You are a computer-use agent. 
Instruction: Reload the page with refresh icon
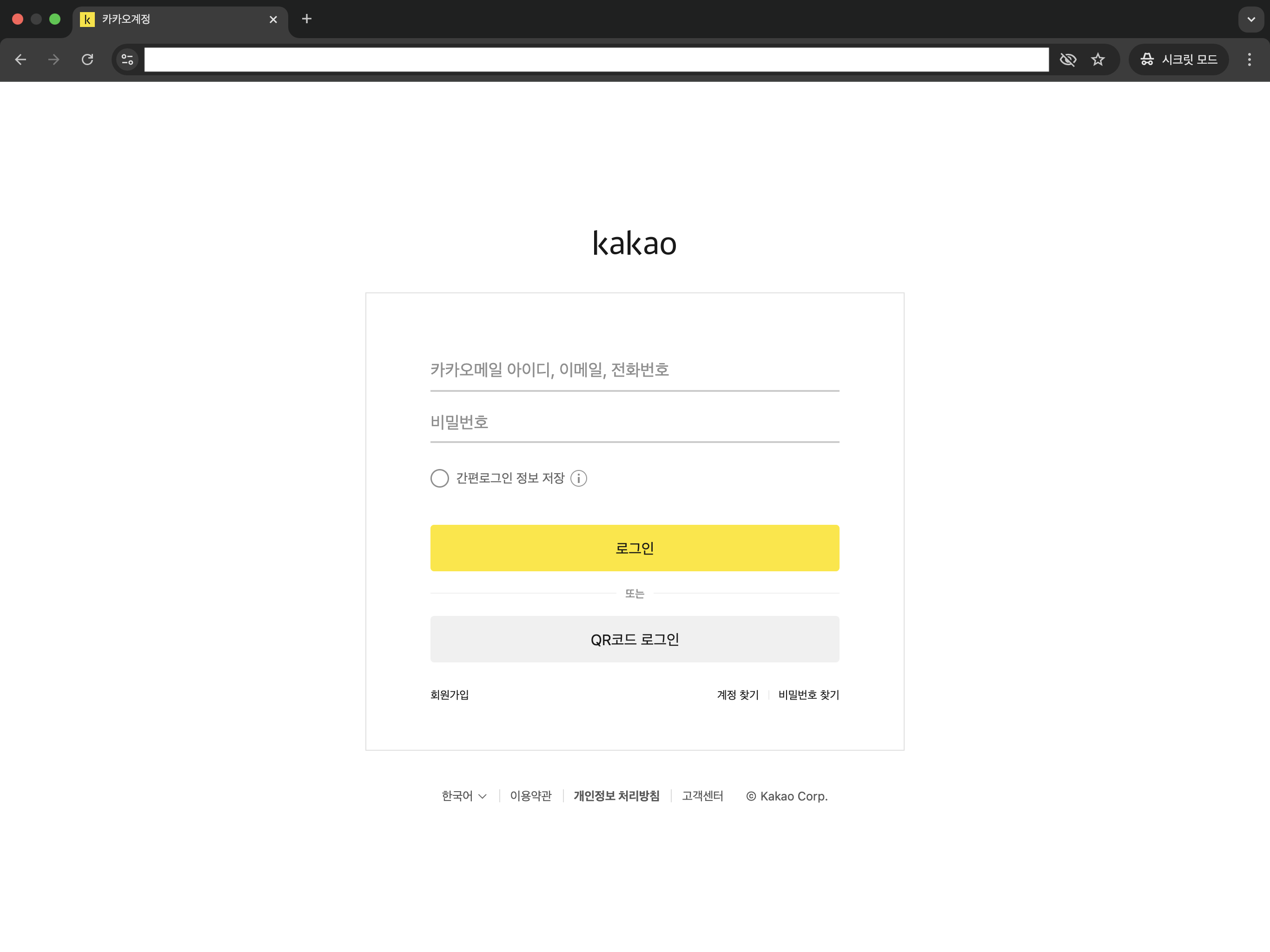tap(87, 59)
